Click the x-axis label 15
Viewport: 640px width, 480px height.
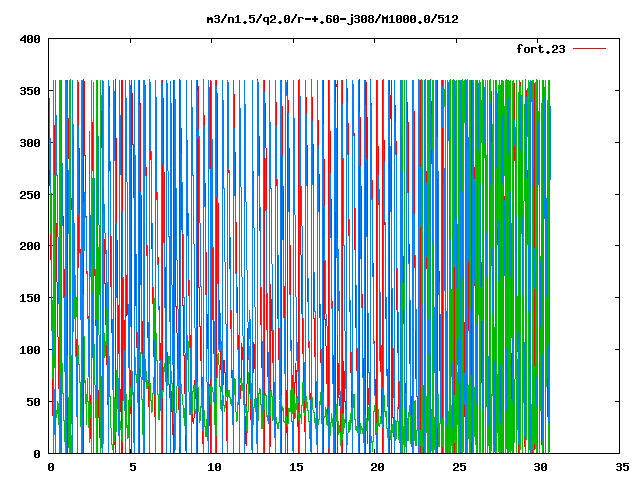(296, 467)
